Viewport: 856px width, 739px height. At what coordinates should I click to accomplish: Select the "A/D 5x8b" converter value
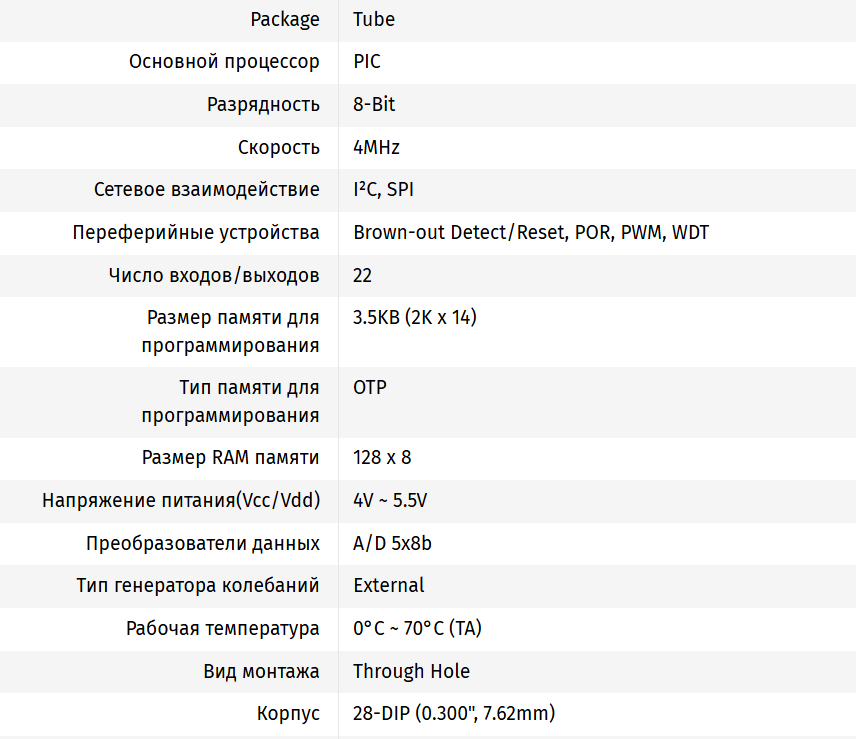click(x=392, y=543)
